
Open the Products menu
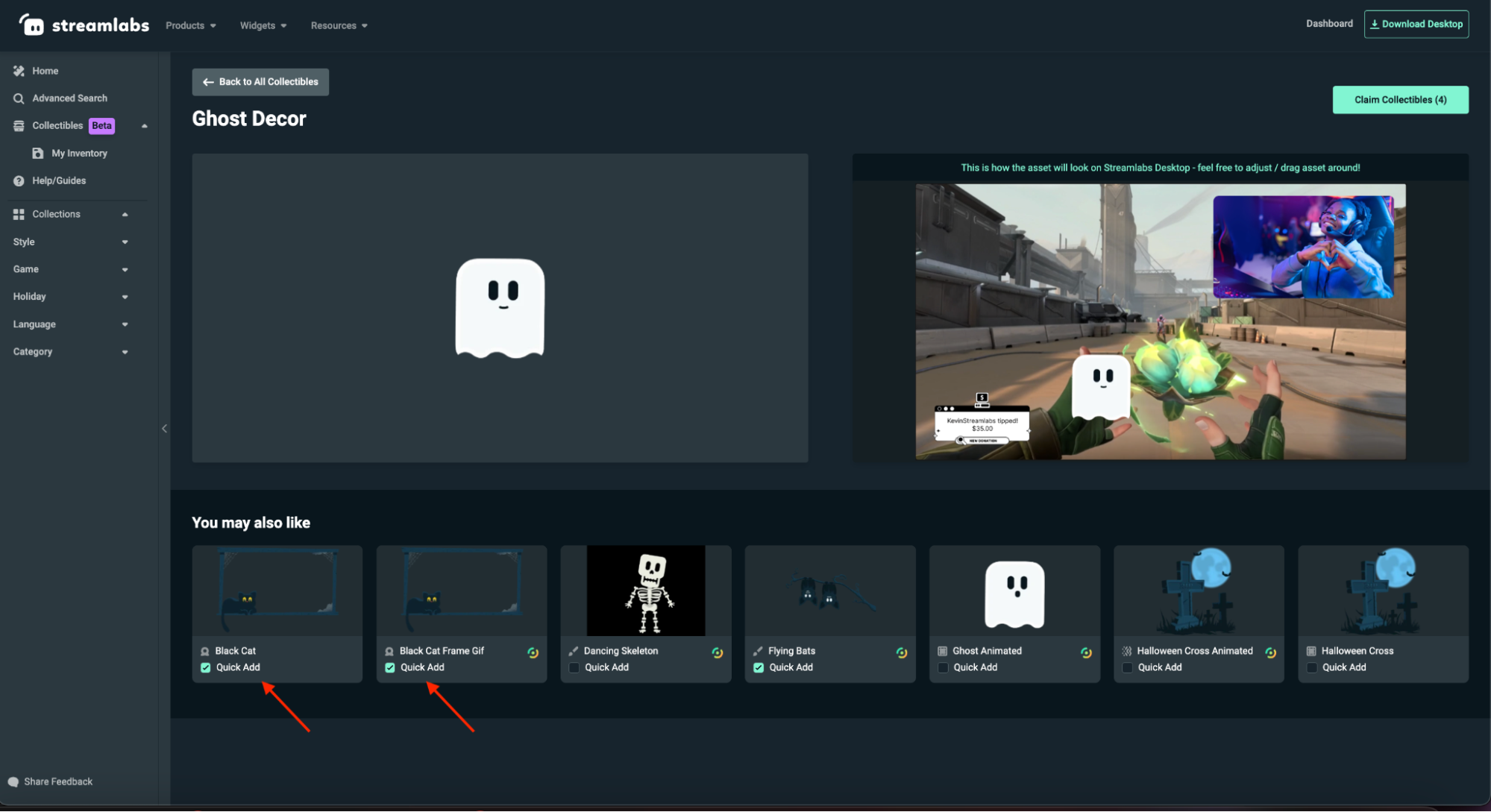click(x=190, y=25)
